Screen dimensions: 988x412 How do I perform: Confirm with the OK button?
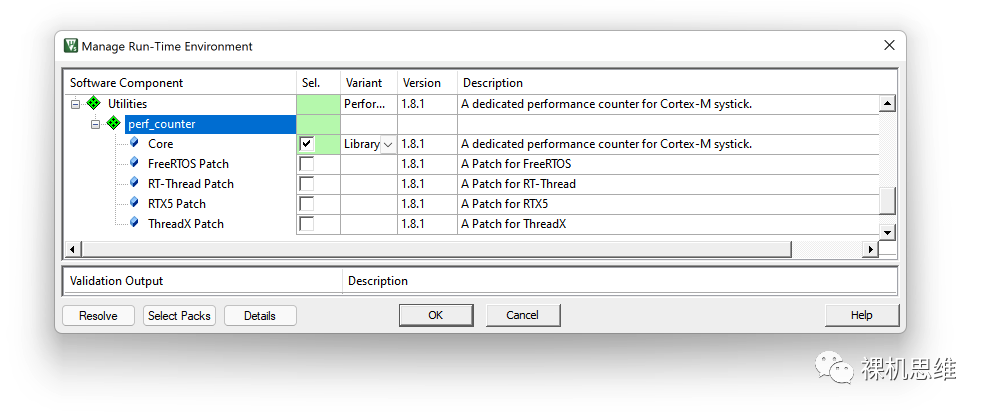pyautogui.click(x=435, y=315)
